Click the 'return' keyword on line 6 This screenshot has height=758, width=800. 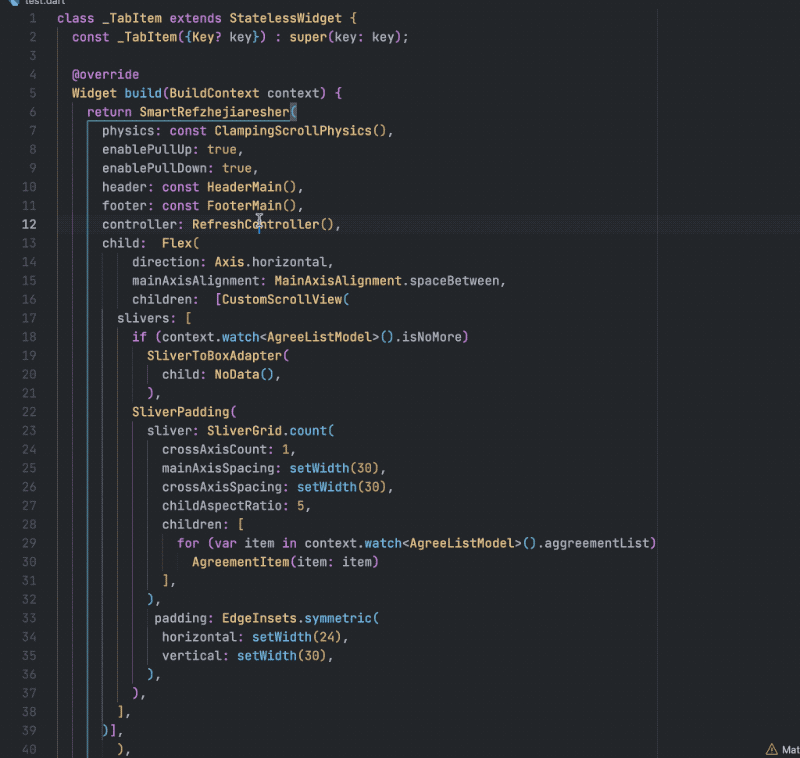(x=109, y=112)
